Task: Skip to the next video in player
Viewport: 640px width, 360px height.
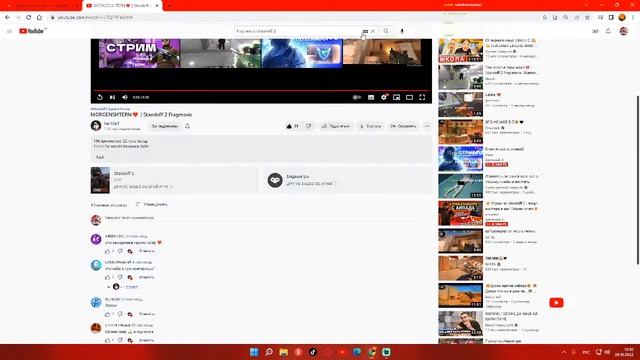Action: (x=112, y=97)
